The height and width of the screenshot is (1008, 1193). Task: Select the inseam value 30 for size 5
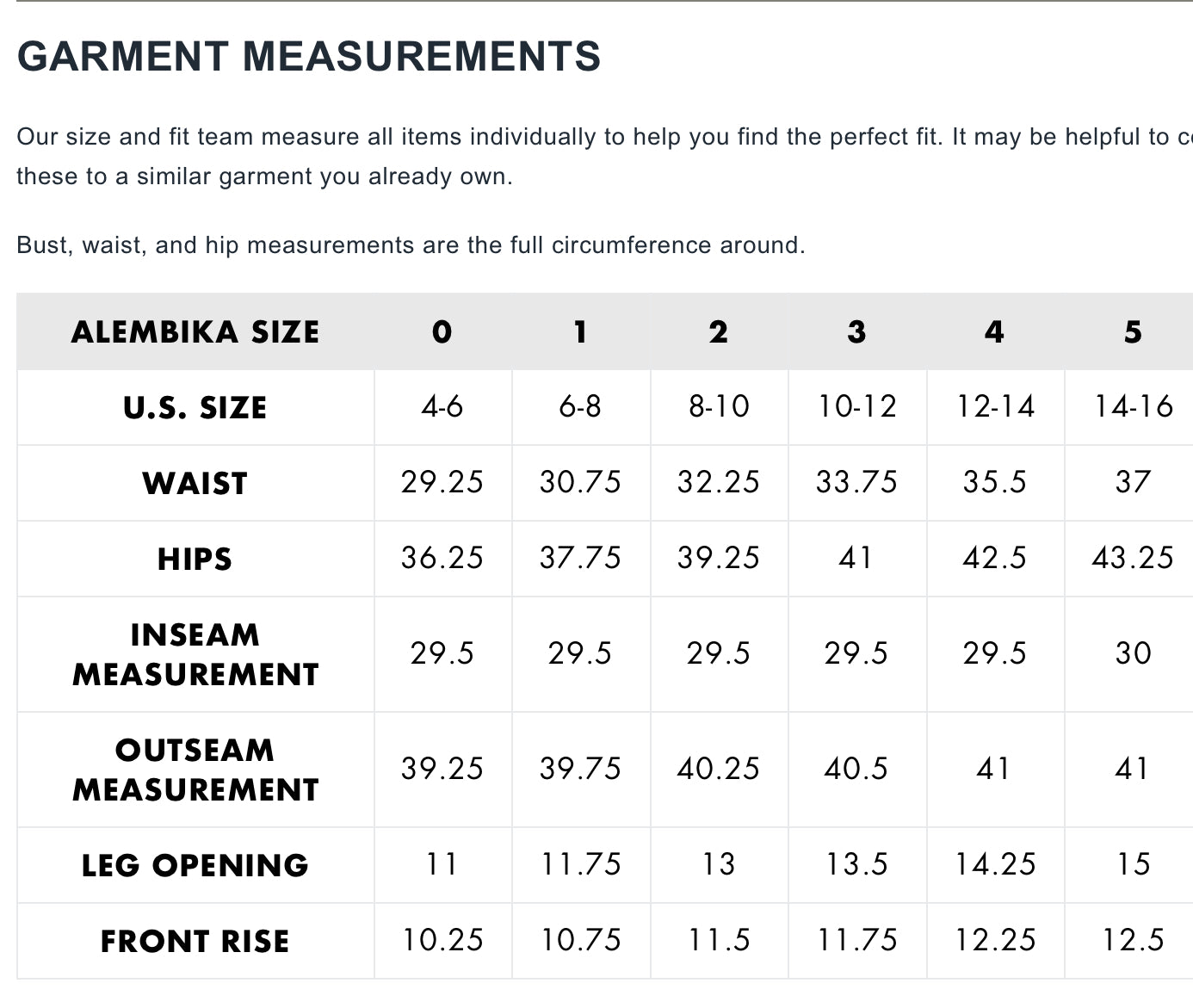[x=1133, y=653]
